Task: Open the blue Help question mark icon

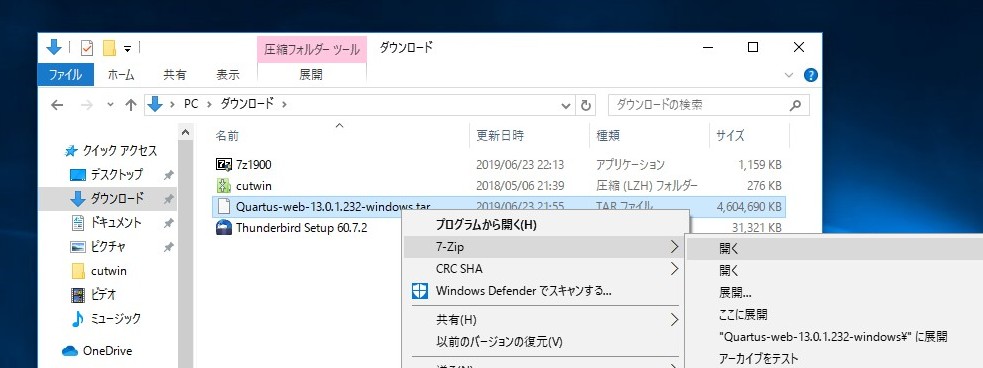Action: click(x=811, y=75)
